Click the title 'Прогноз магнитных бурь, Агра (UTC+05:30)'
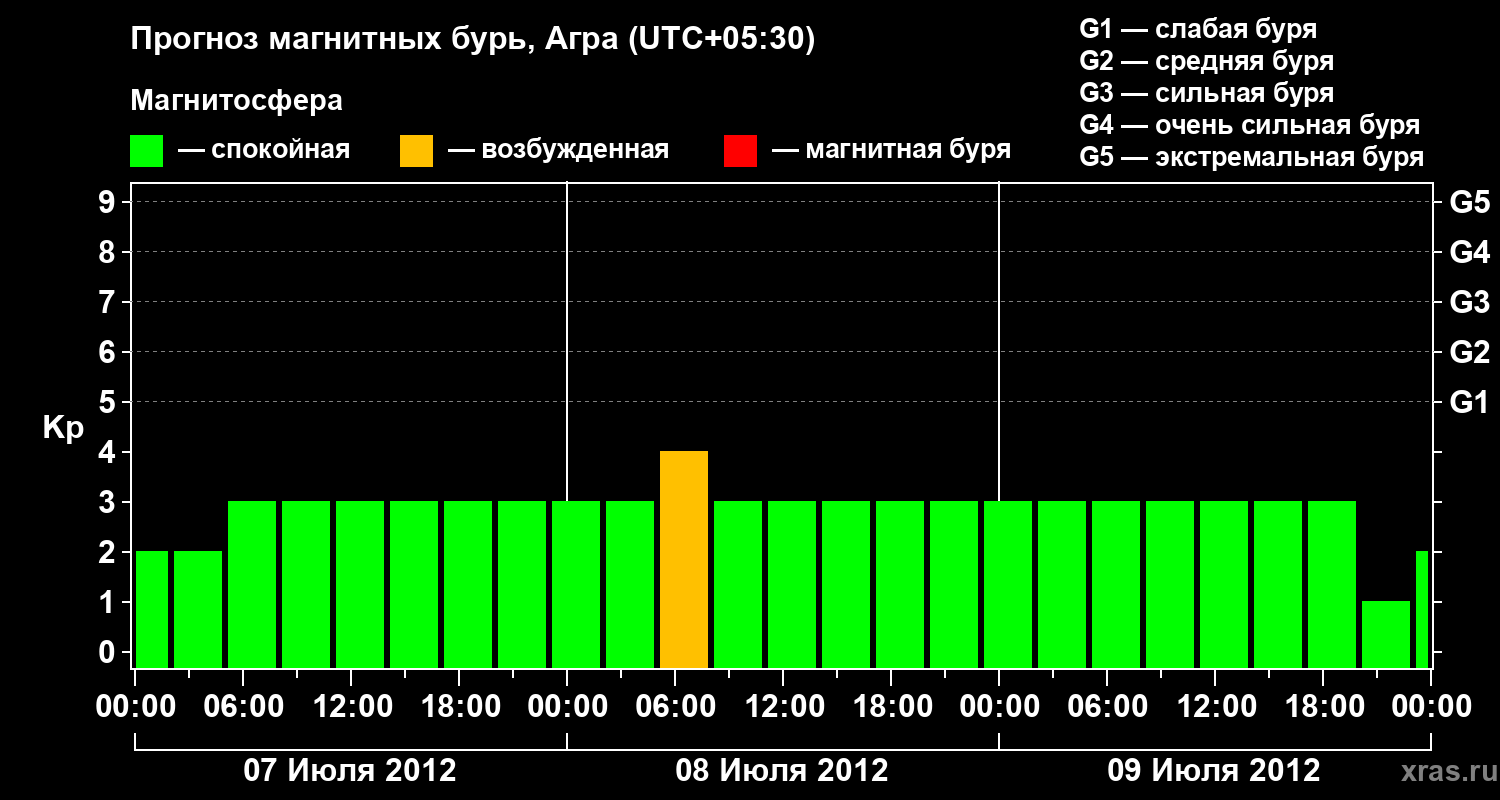Image resolution: width=1500 pixels, height=800 pixels. [x=473, y=40]
